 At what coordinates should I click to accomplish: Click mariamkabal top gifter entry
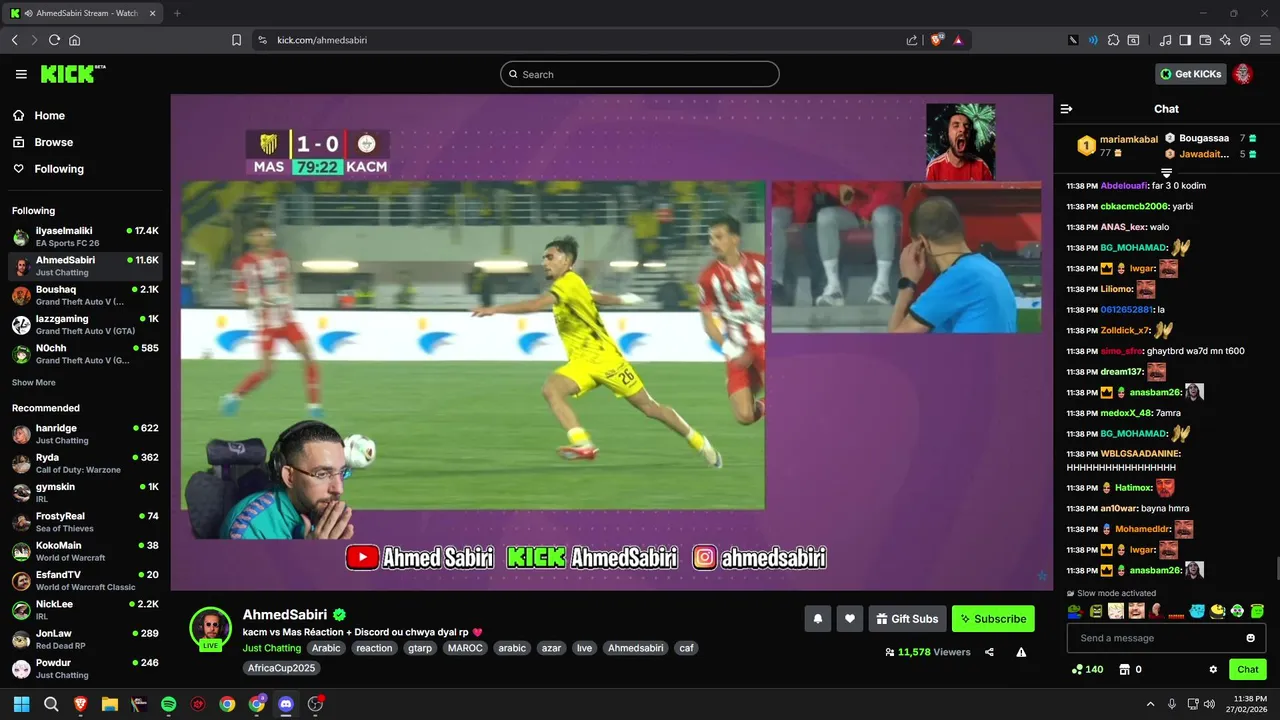coord(1117,146)
